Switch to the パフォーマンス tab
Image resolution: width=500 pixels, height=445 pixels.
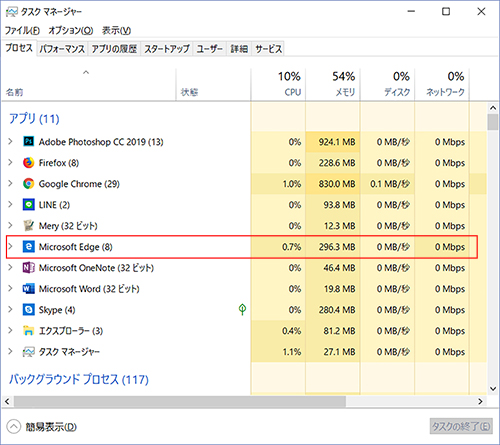click(x=62, y=49)
